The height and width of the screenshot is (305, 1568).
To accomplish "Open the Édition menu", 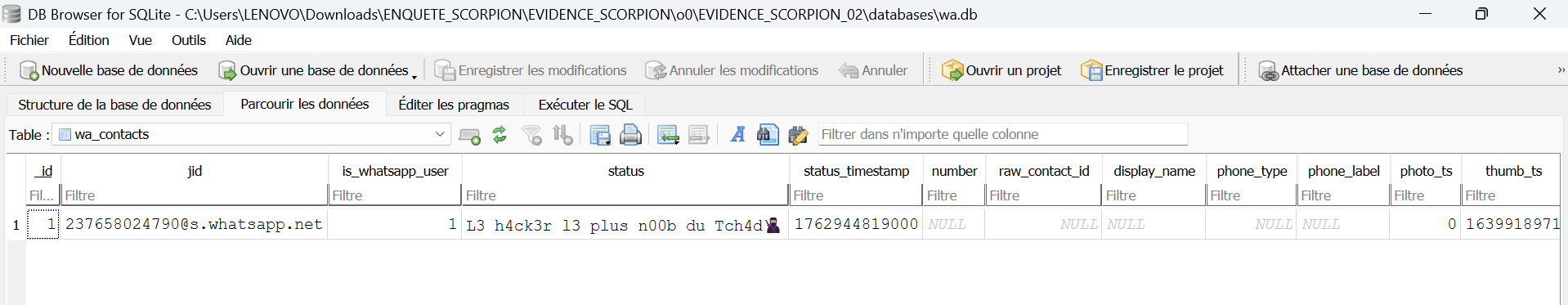I will pyautogui.click(x=88, y=40).
